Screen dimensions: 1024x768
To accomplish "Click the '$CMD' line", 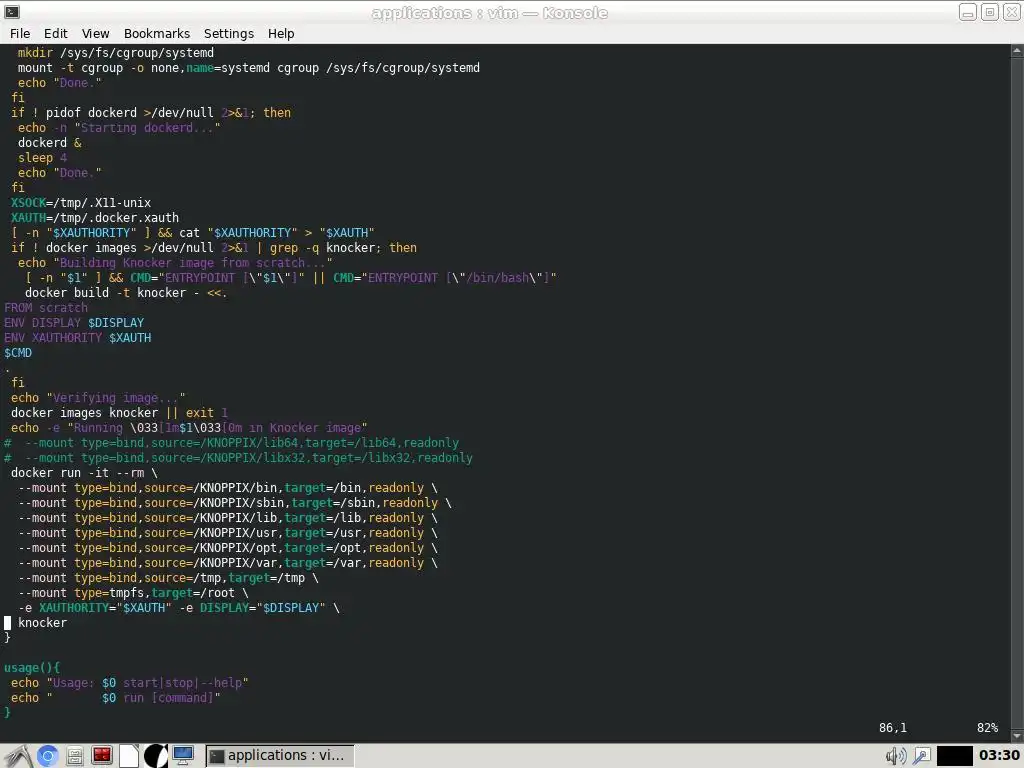I will tap(18, 353).
